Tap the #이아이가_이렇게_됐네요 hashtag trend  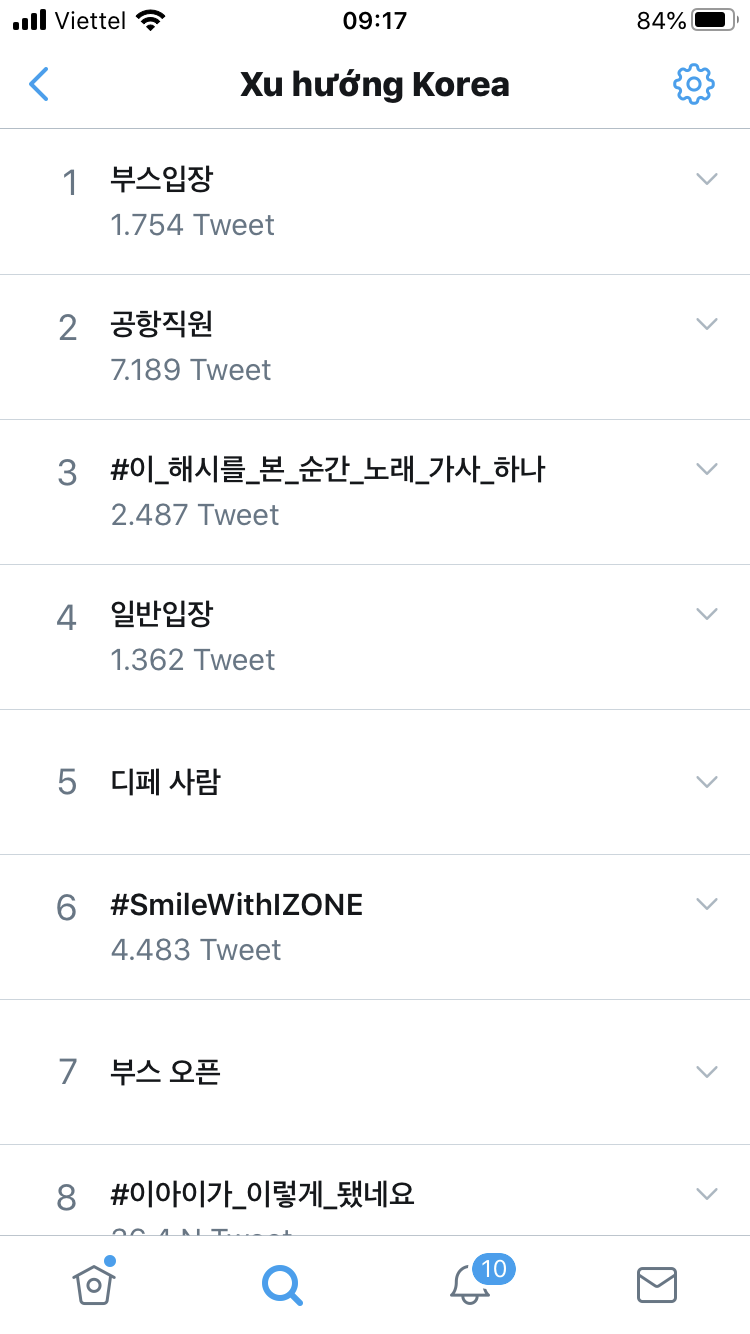coord(263,1194)
